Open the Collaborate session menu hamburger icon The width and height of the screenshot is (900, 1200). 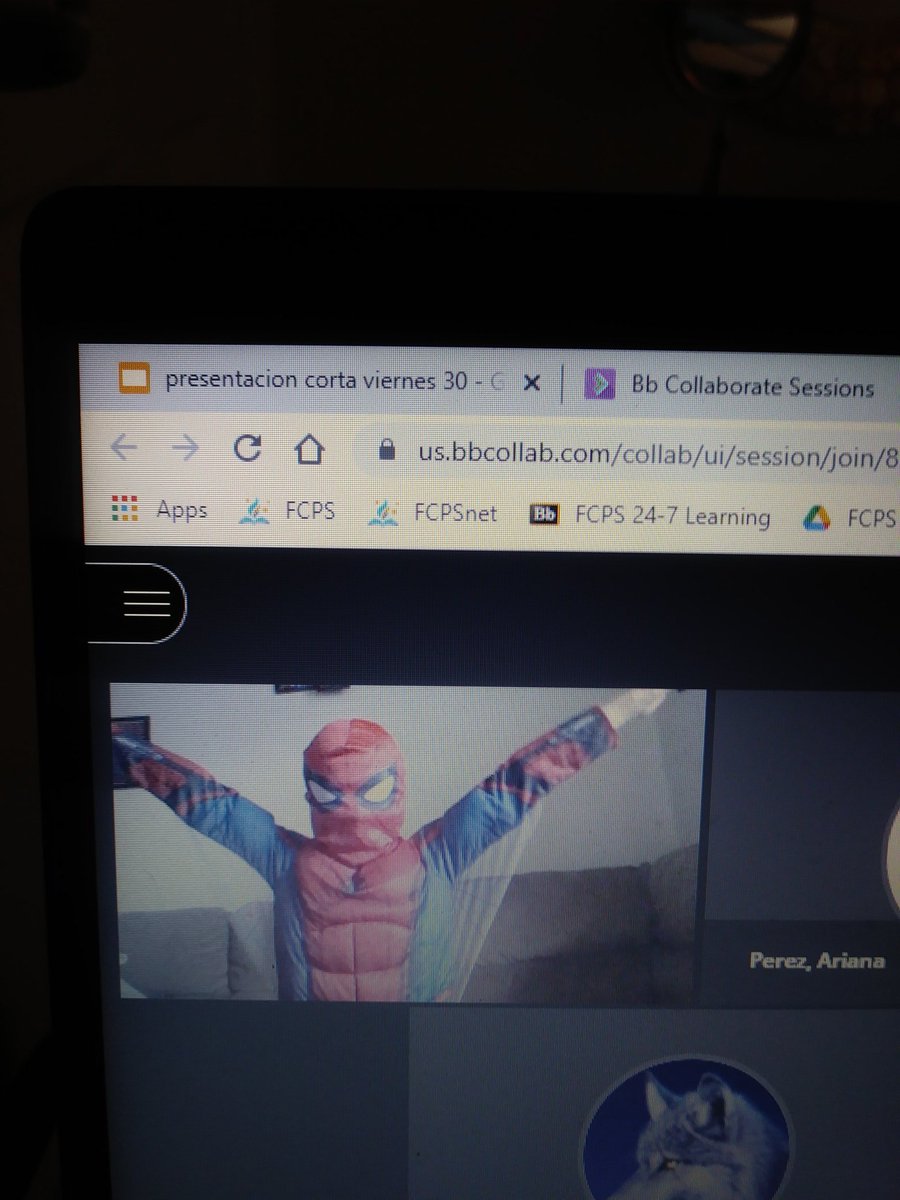146,603
